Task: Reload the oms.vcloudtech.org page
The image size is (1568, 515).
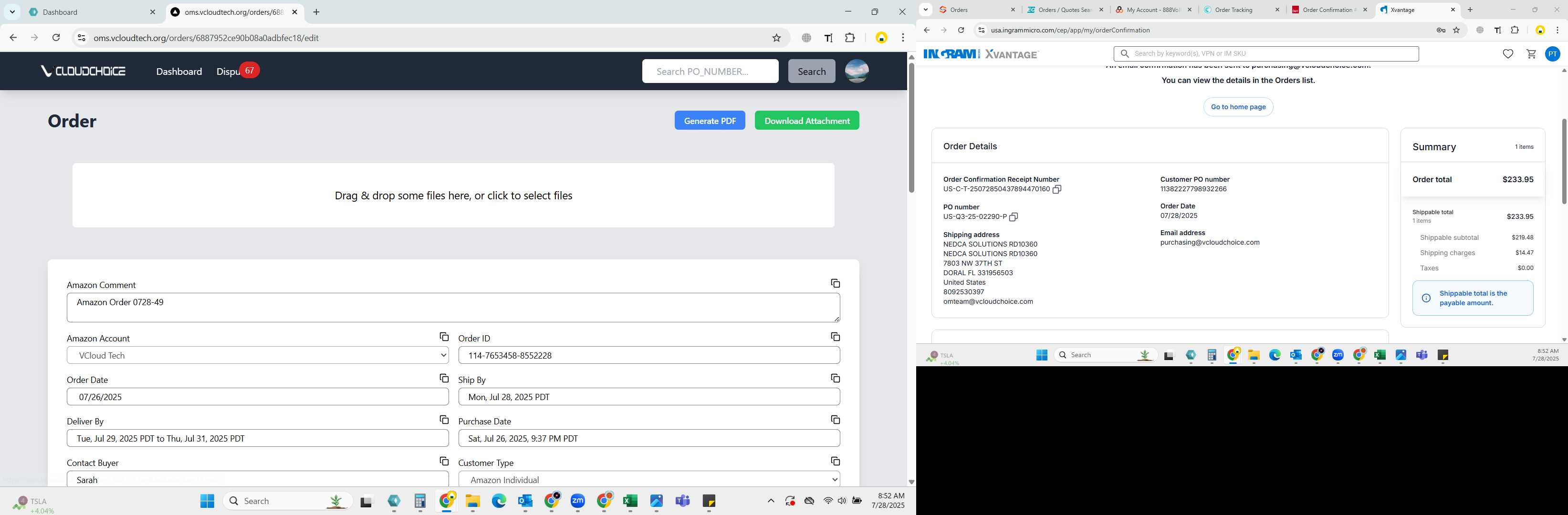Action: [x=56, y=38]
